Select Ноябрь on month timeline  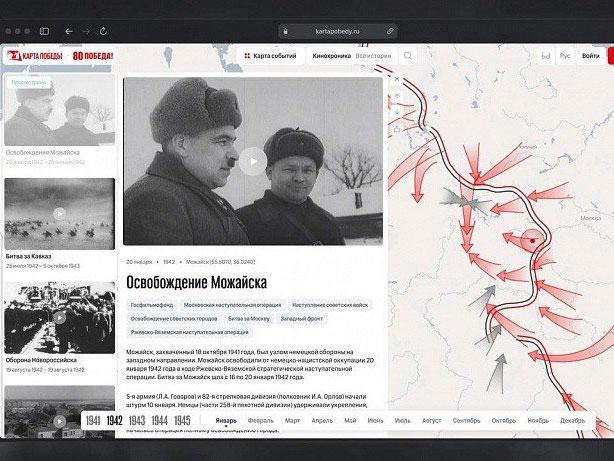tap(538, 421)
